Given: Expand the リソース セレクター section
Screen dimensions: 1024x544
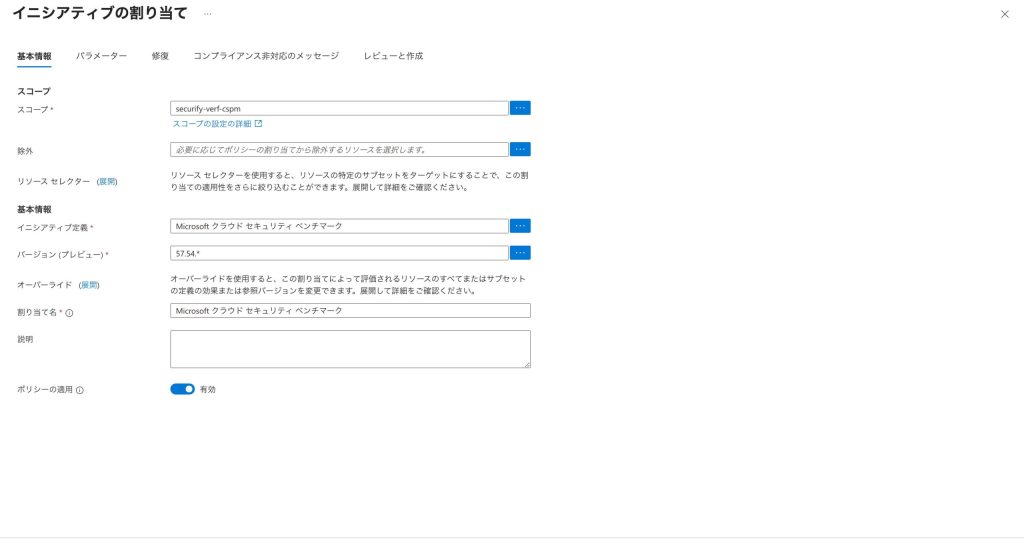Looking at the screenshot, I should pos(107,181).
